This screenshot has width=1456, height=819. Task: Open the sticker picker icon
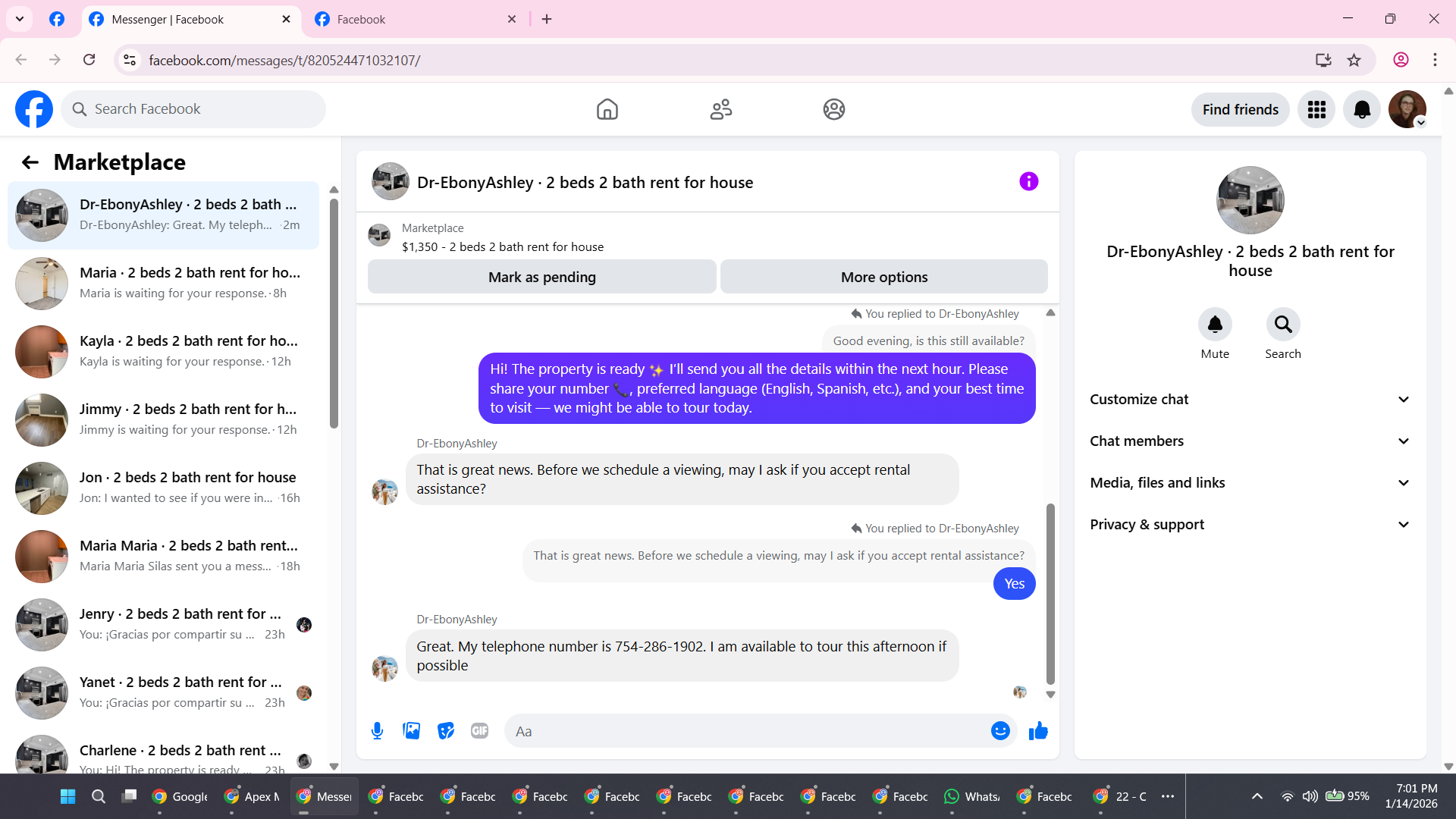(x=446, y=731)
